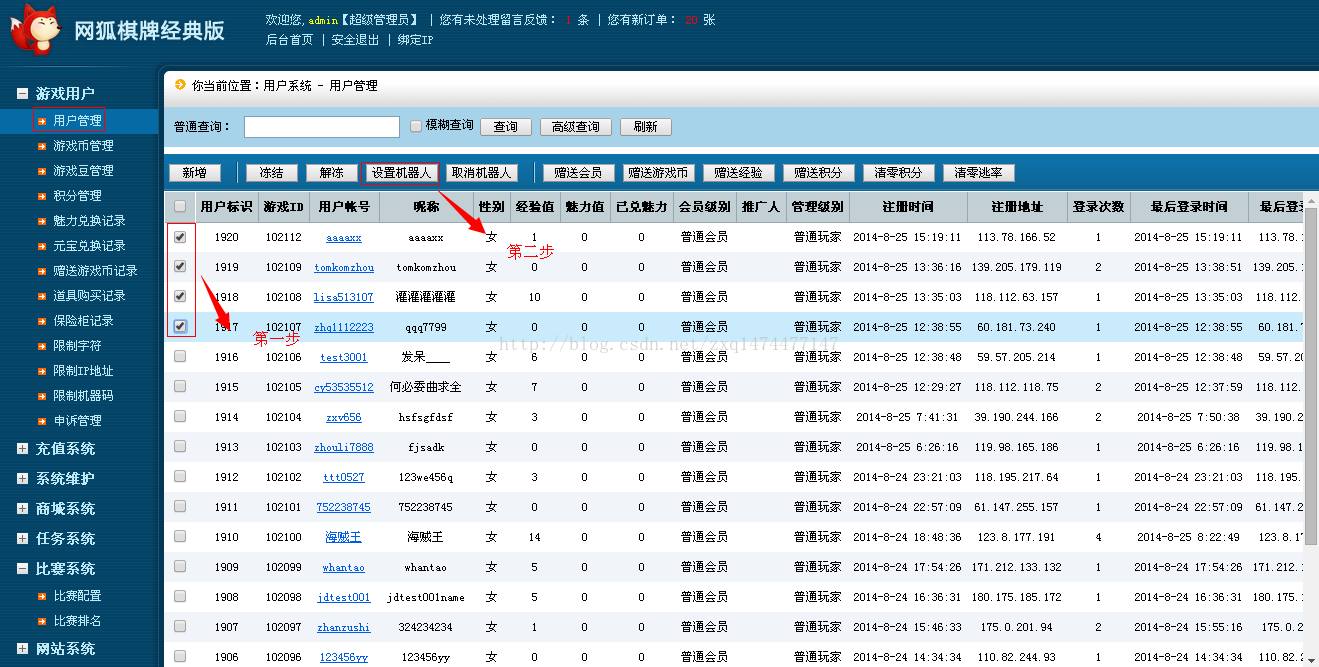Click the new orders count 20
This screenshot has width=1319, height=667.
pyautogui.click(x=692, y=20)
